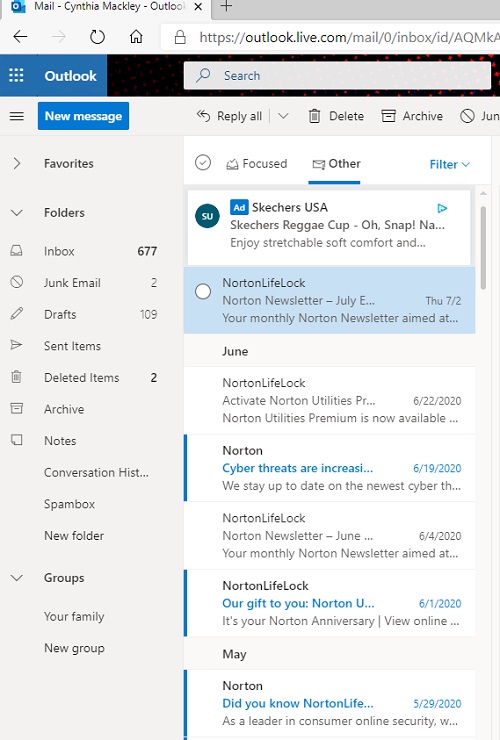This screenshot has height=740, width=500.
Task: Click the Focused inbox tab icon
Action: [232, 164]
